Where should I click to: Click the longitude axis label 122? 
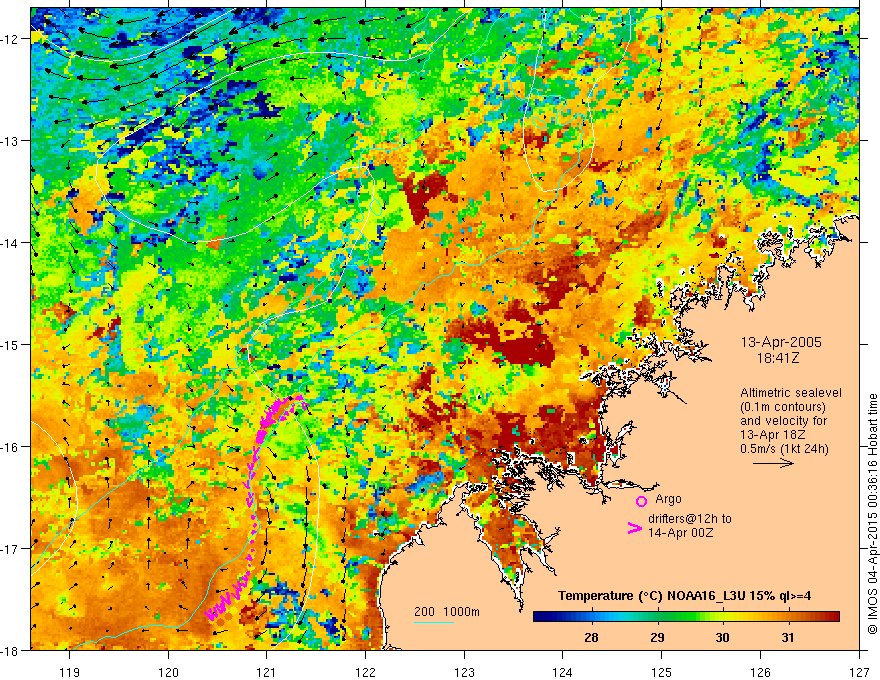[365, 672]
